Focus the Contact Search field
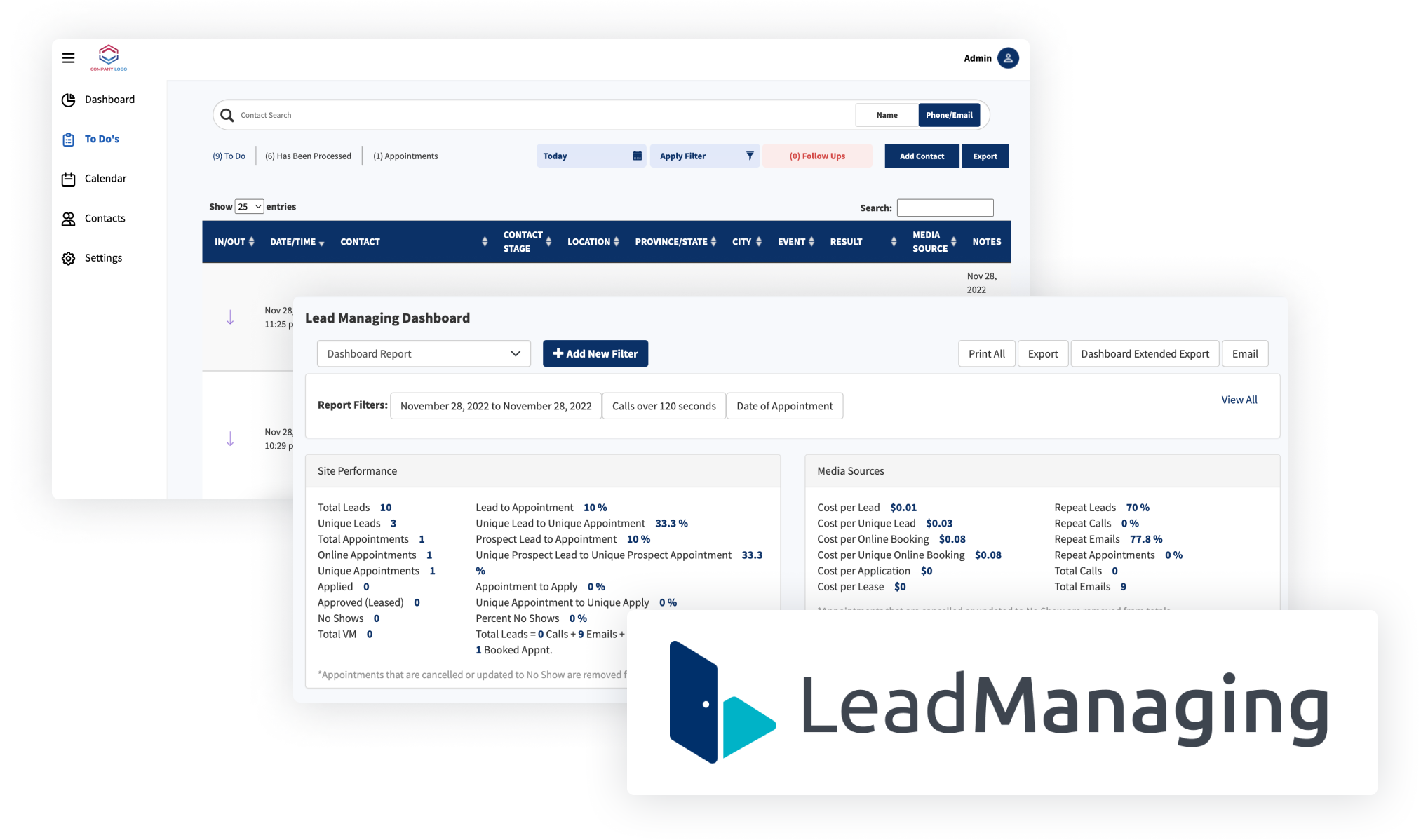This screenshot has height=840, width=1428. pos(533,115)
